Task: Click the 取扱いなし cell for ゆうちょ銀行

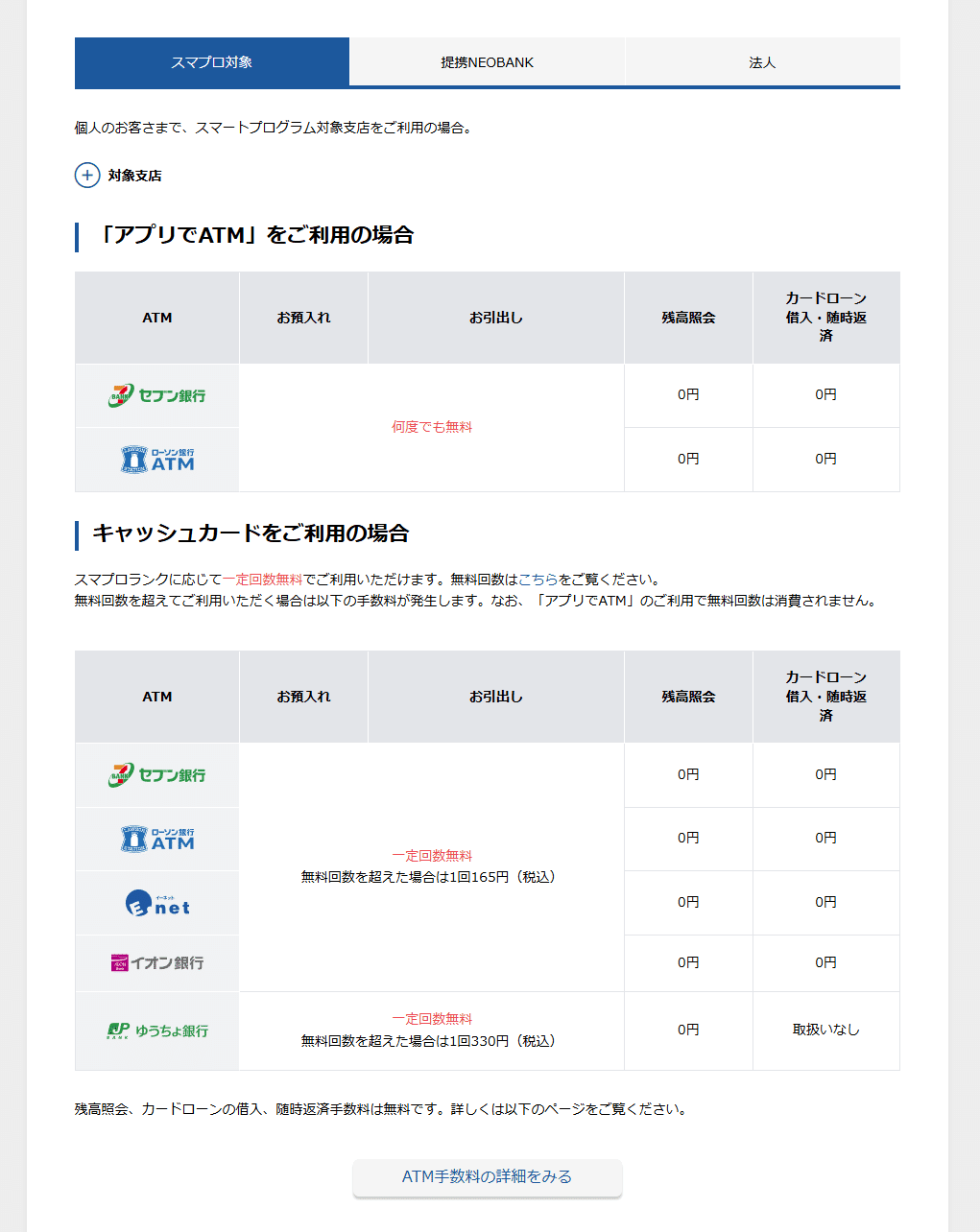Action: coord(825,1030)
